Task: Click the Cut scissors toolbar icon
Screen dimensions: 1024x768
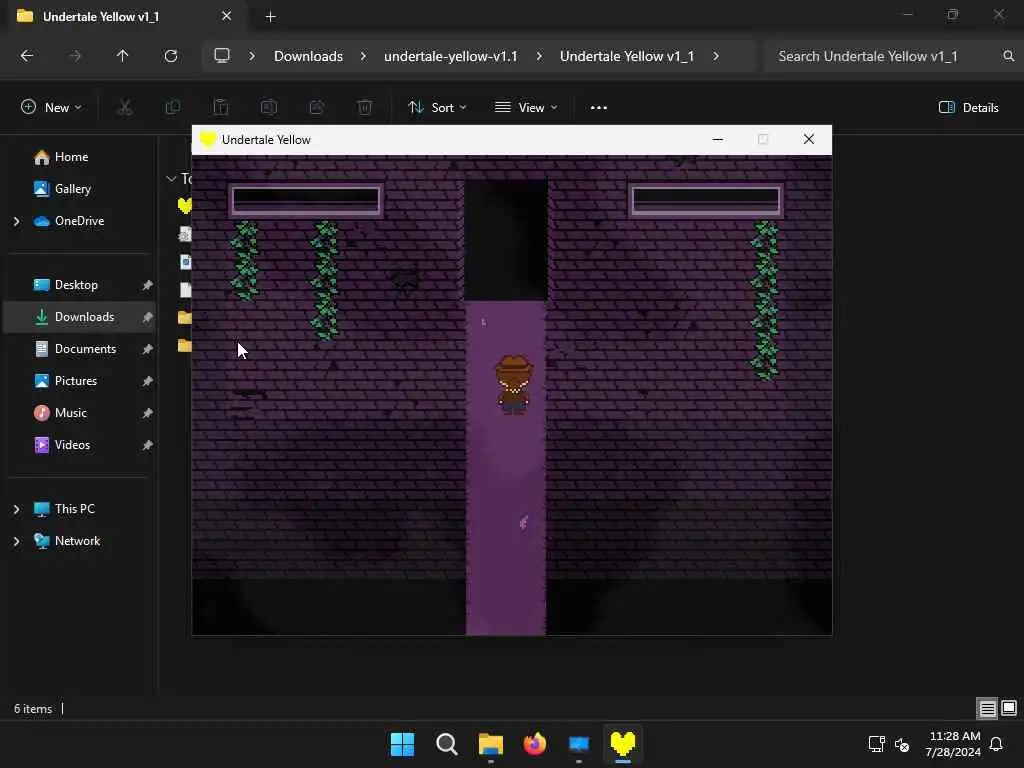Action: coord(124,107)
